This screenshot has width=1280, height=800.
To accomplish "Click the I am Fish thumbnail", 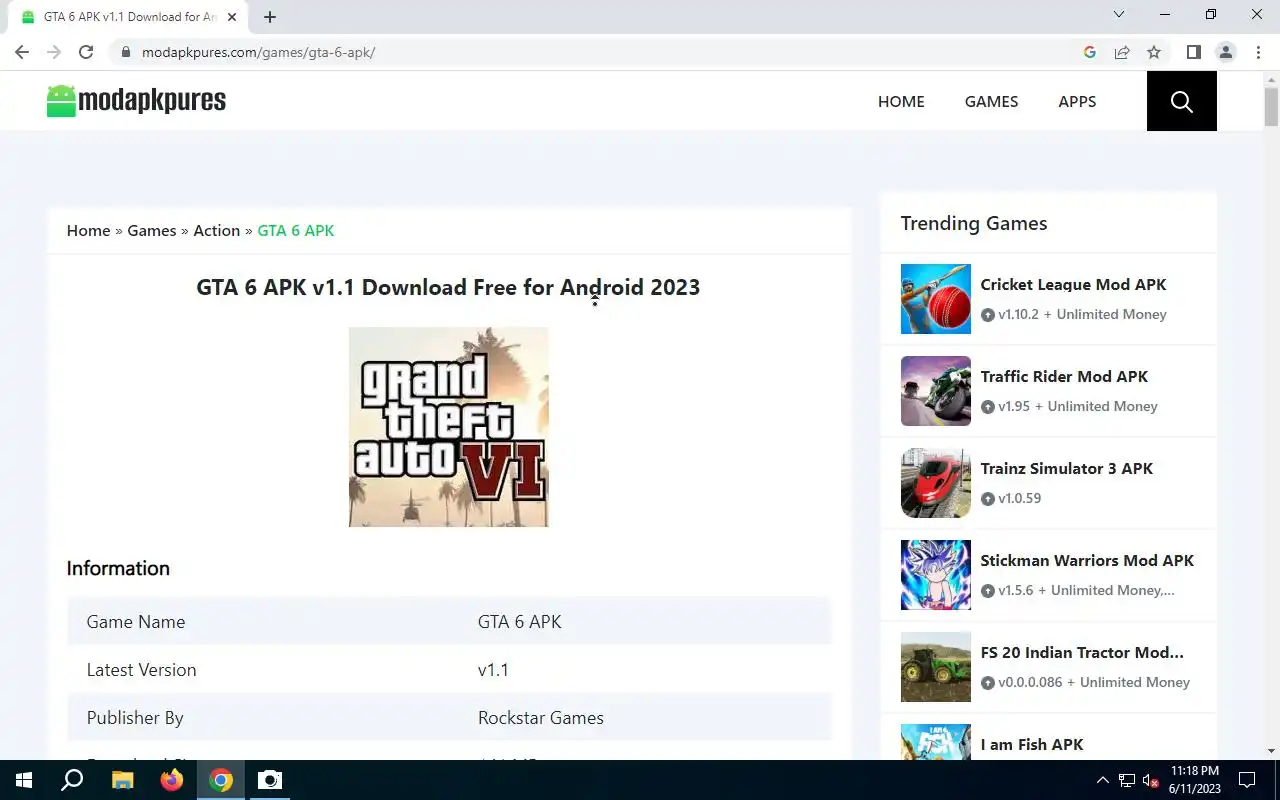I will (x=935, y=741).
